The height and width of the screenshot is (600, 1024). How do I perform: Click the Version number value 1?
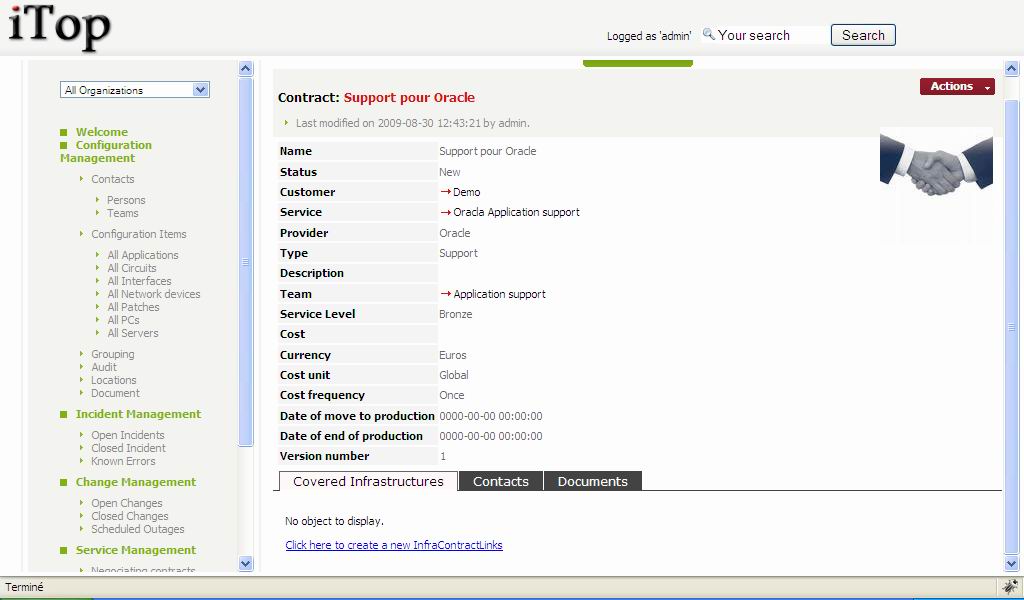(x=443, y=456)
